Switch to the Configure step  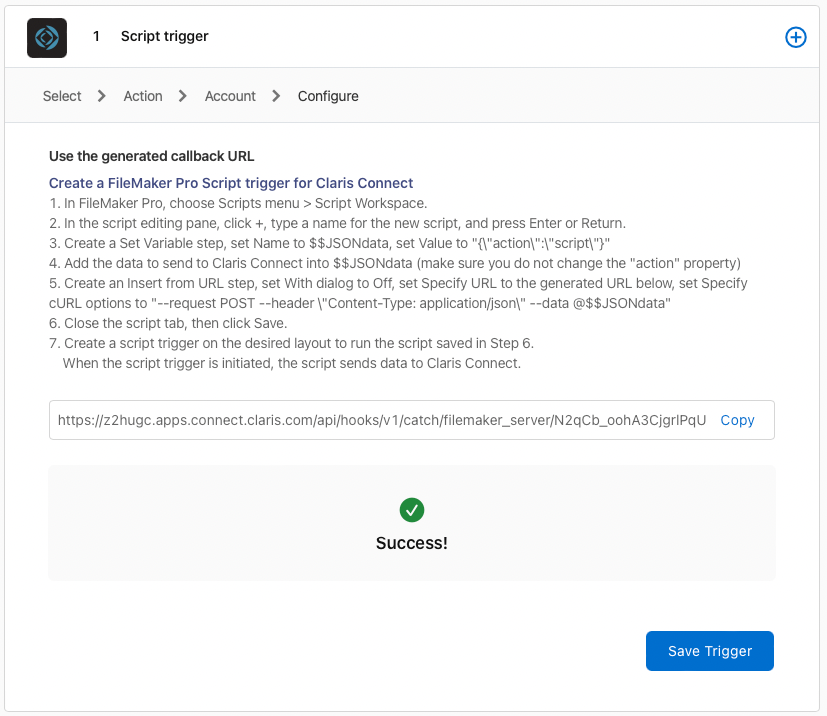coord(328,96)
